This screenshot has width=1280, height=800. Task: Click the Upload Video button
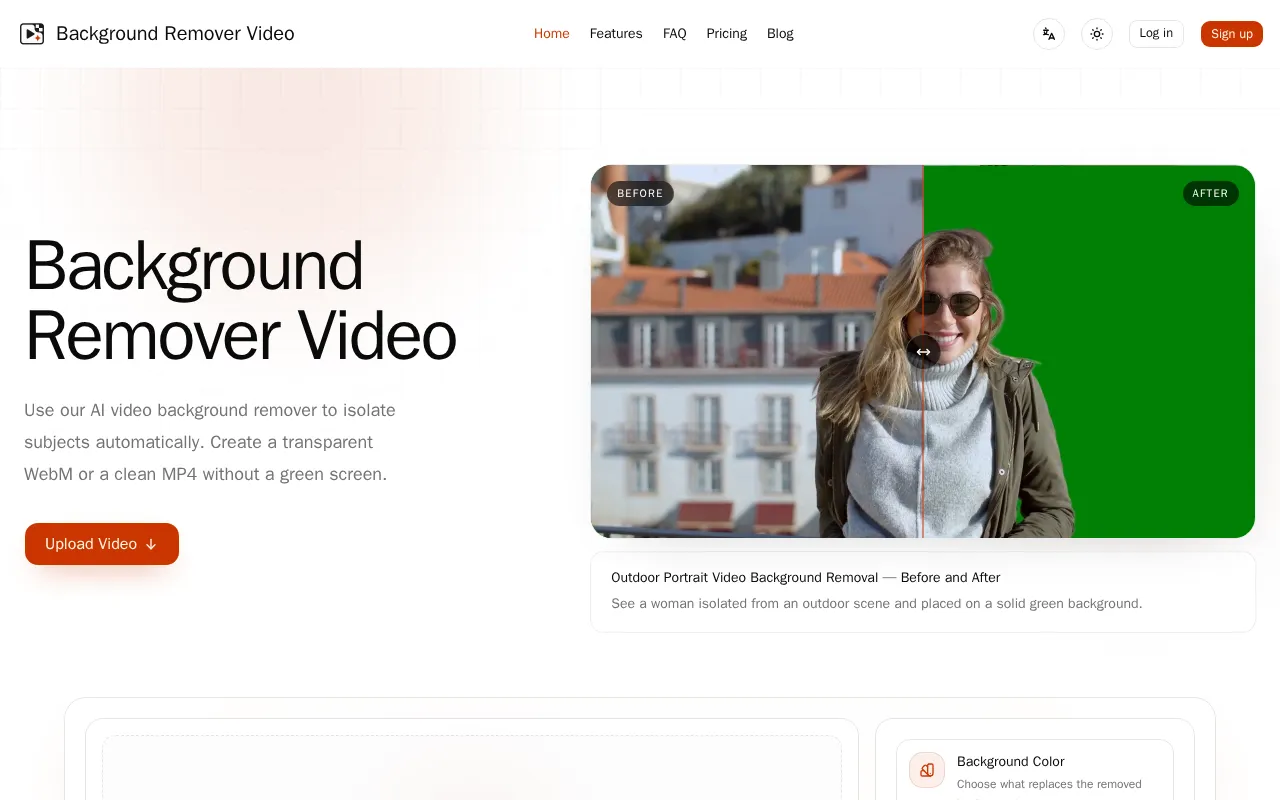coord(102,544)
